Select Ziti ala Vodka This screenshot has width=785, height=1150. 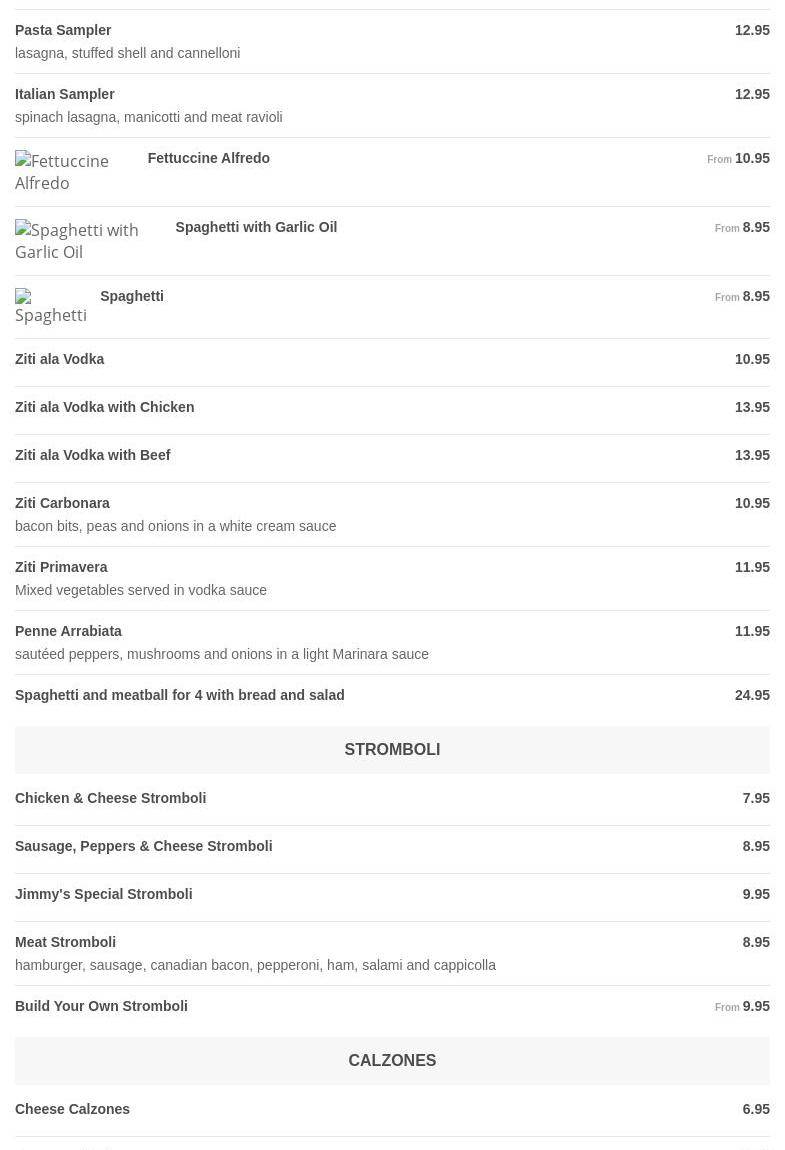[60, 359]
